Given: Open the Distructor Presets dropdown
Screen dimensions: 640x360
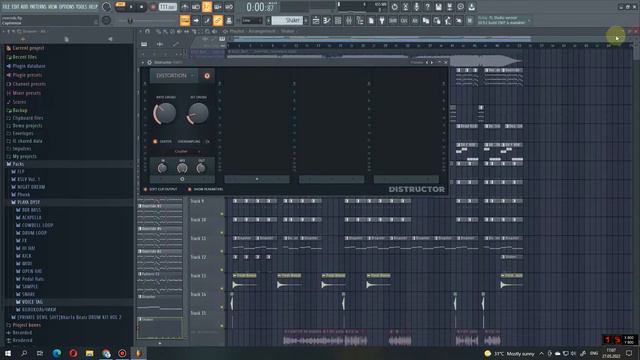Looking at the screenshot, I should point(416,62).
